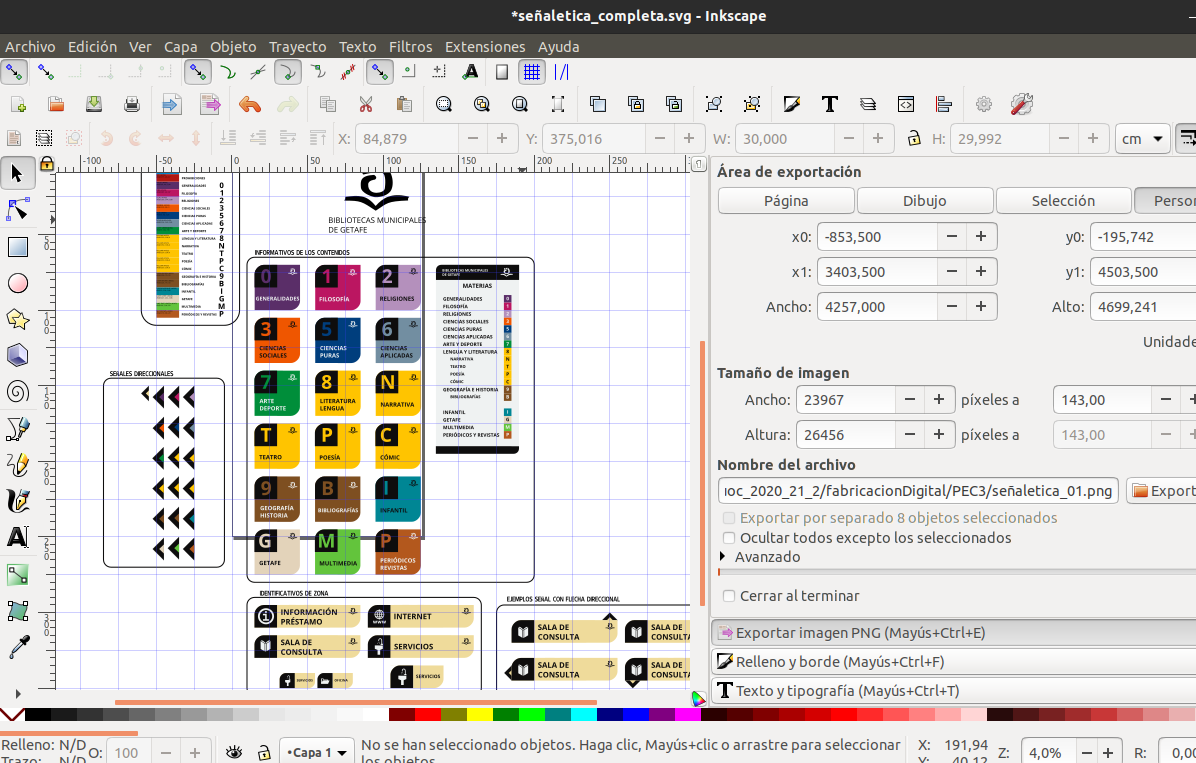Open the Trayecto menu
The height and width of the screenshot is (763, 1196).
[297, 47]
